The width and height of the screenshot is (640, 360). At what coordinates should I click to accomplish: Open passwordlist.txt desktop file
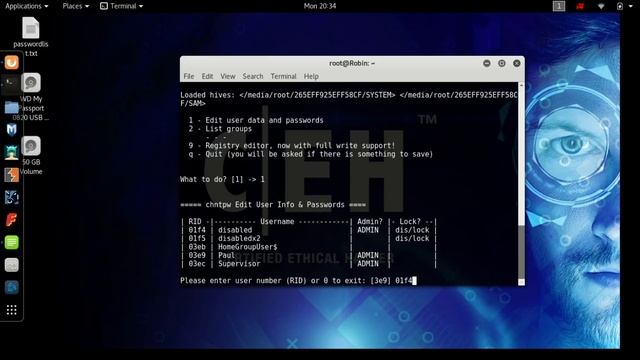[31, 36]
